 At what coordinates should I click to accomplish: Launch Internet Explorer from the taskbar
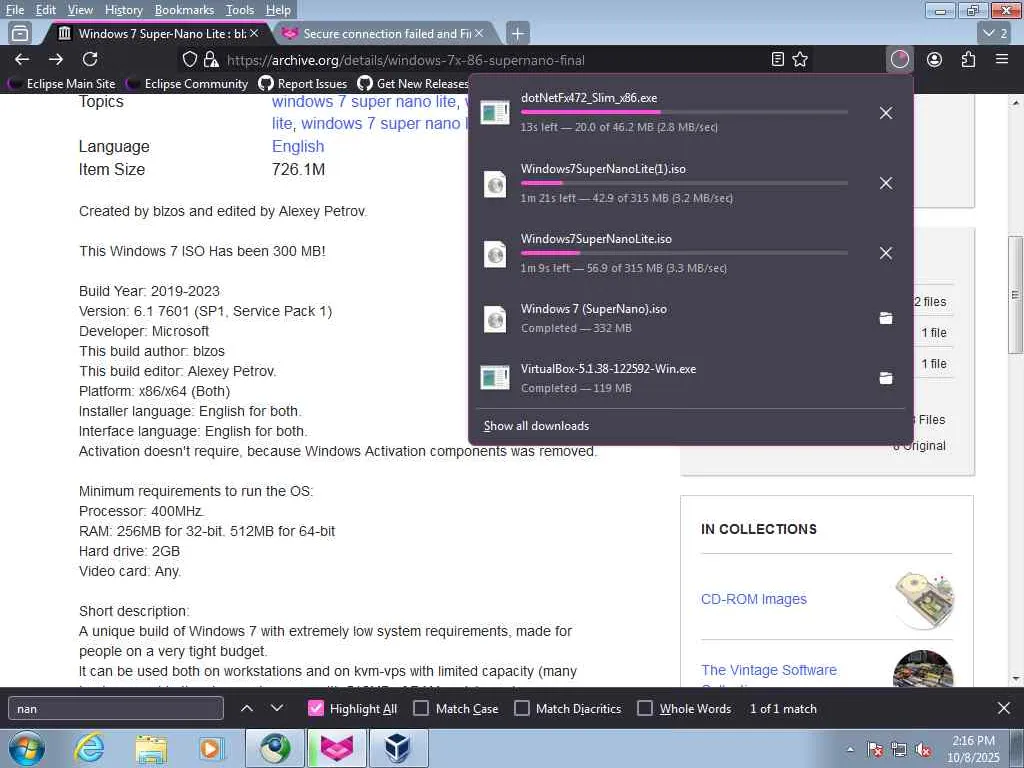point(89,748)
